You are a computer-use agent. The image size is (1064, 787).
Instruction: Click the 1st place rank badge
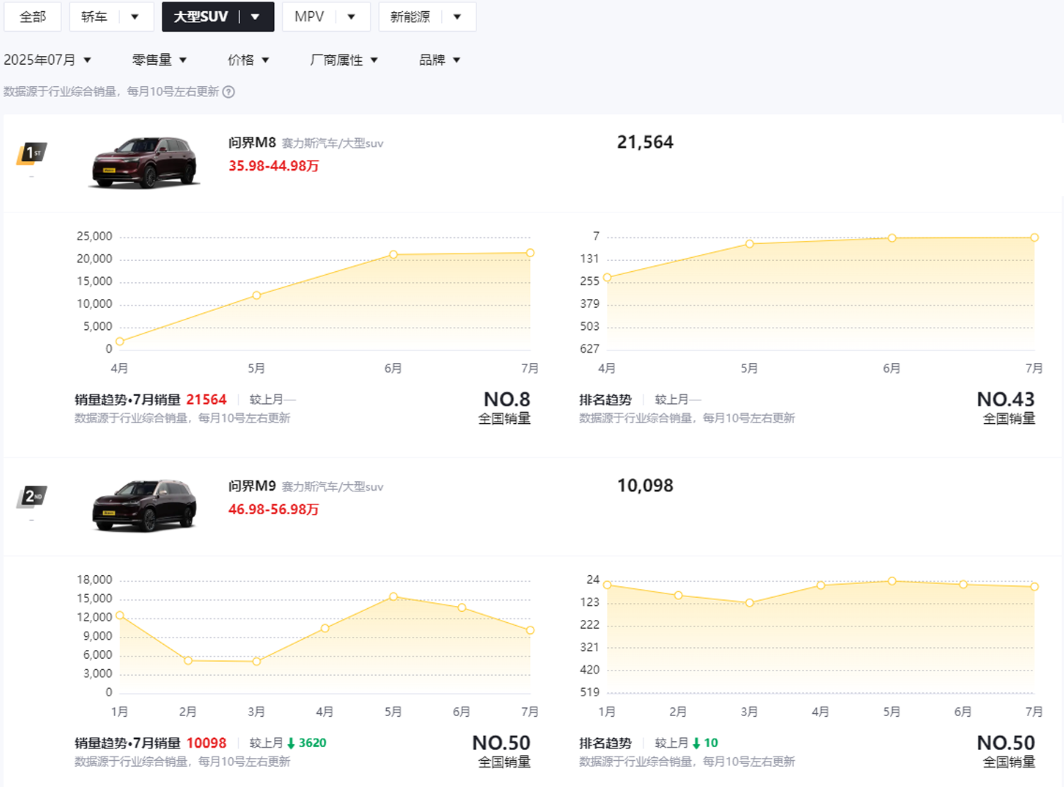tap(31, 154)
